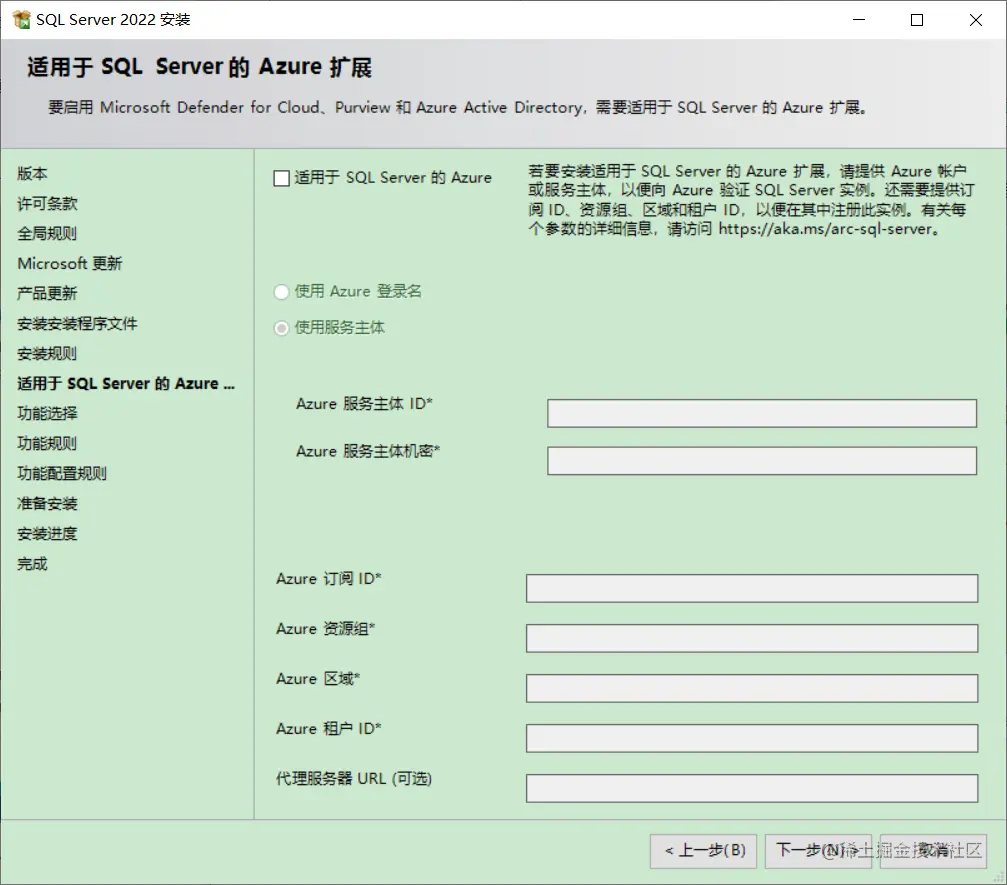Go back with the 上一步(B) button
The image size is (1007, 885).
703,851
